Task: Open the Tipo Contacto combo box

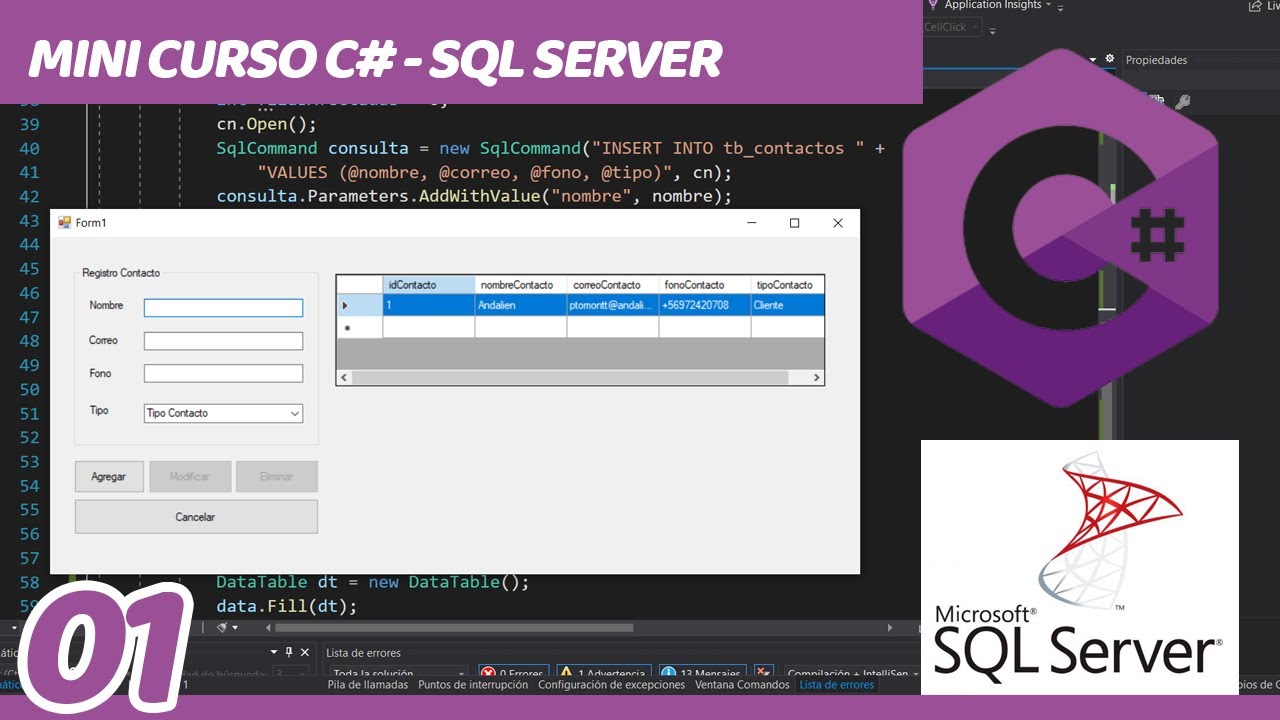Action: pyautogui.click(x=223, y=413)
